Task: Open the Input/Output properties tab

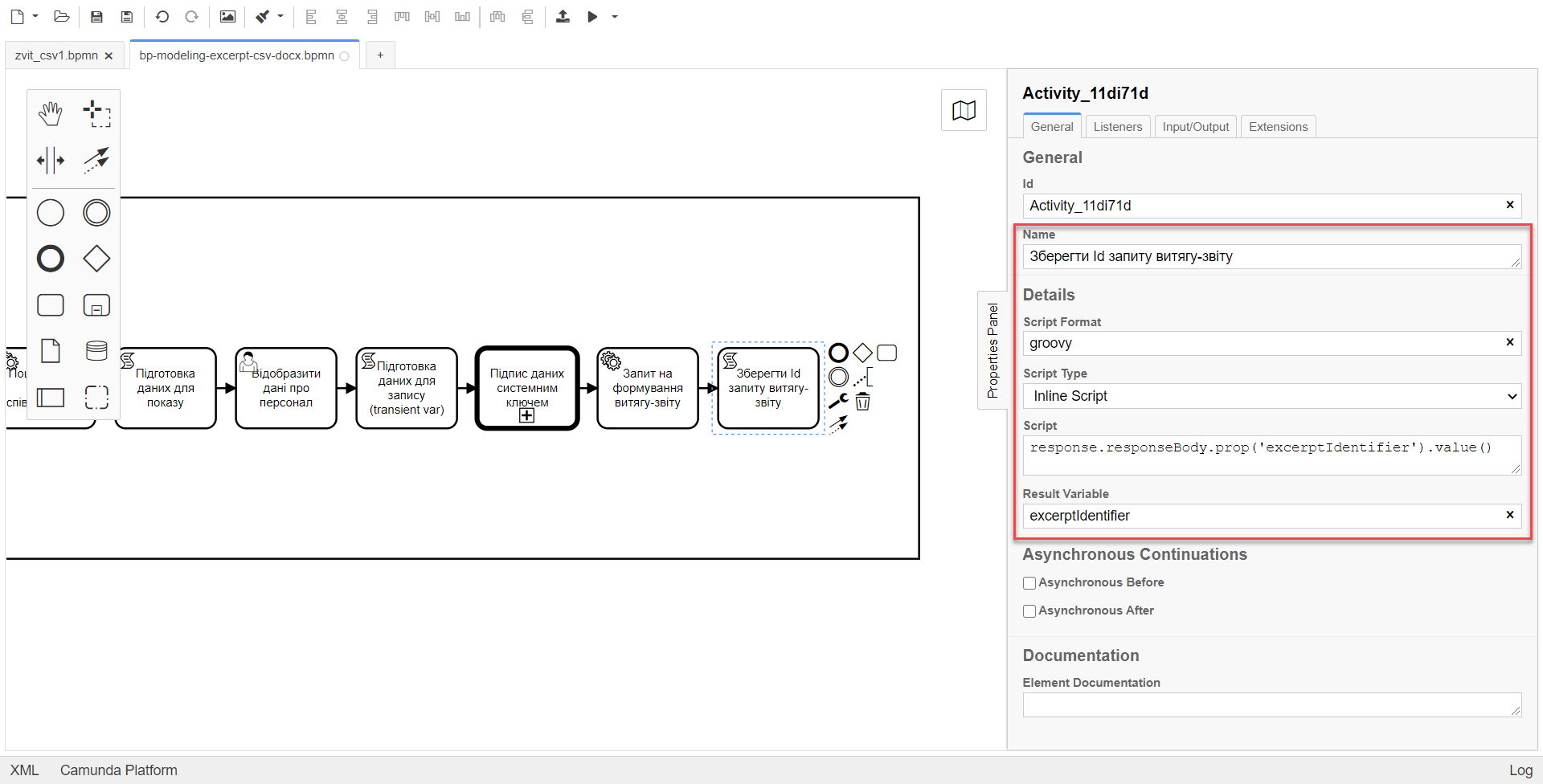Action: pyautogui.click(x=1195, y=127)
